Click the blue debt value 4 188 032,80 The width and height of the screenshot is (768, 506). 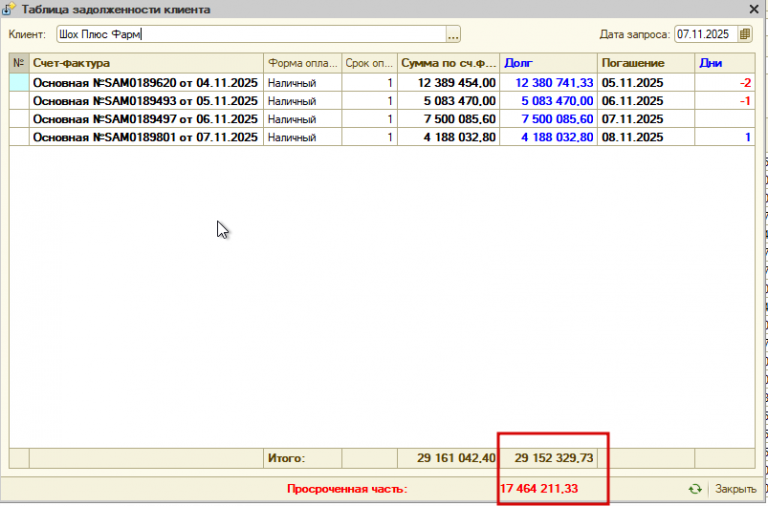click(557, 137)
